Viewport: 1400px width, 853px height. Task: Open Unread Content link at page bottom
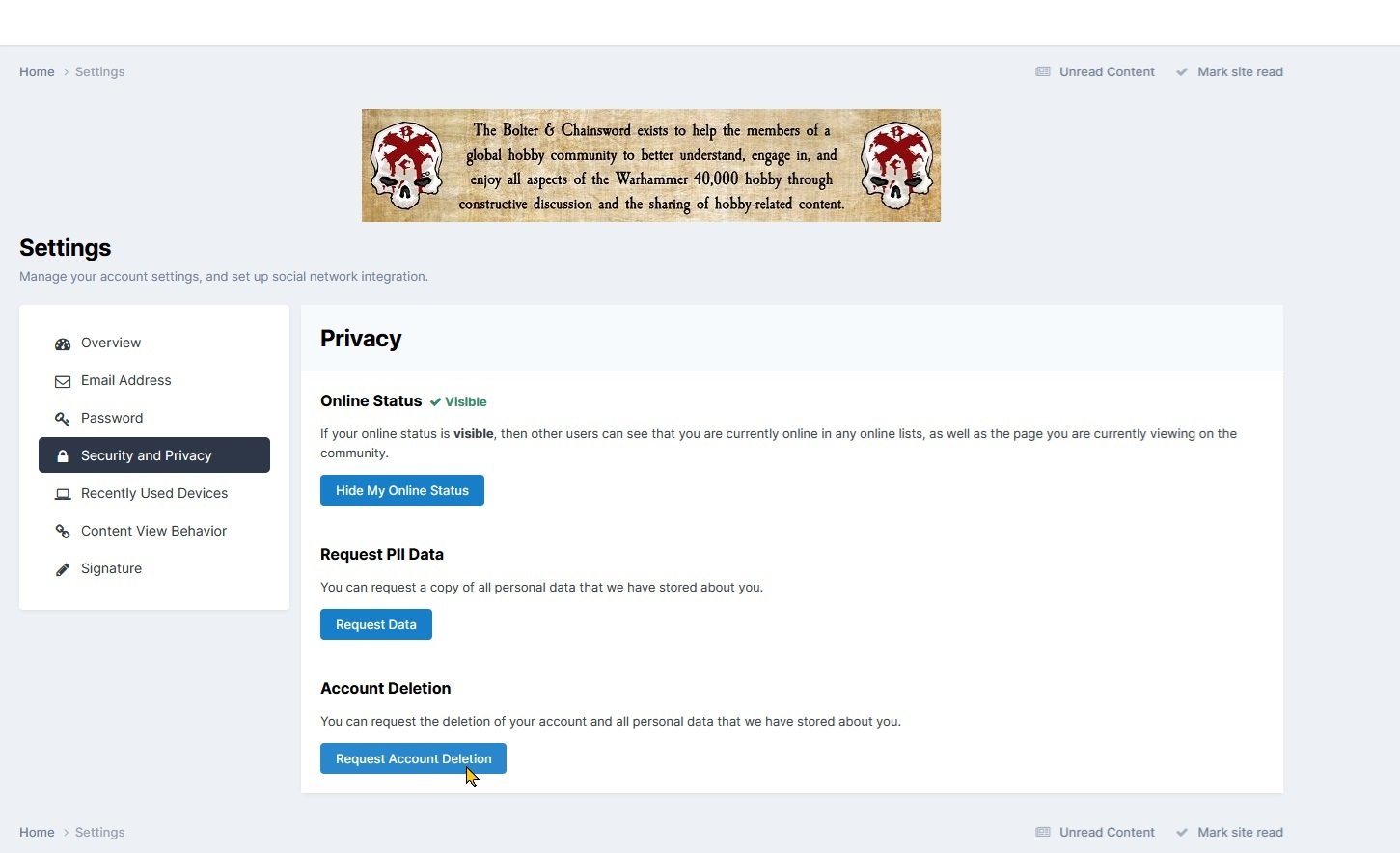(x=1106, y=832)
